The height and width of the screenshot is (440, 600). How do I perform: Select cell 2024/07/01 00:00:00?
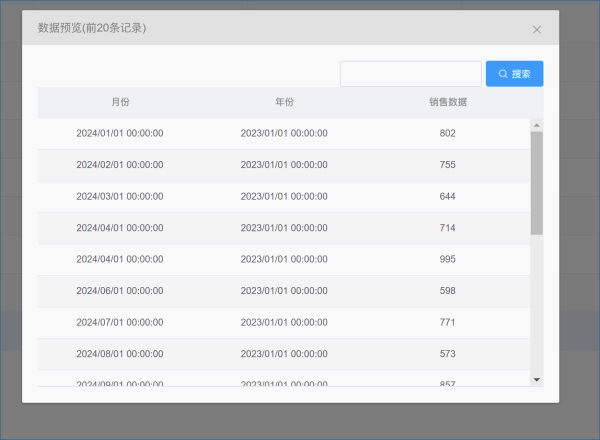120,322
